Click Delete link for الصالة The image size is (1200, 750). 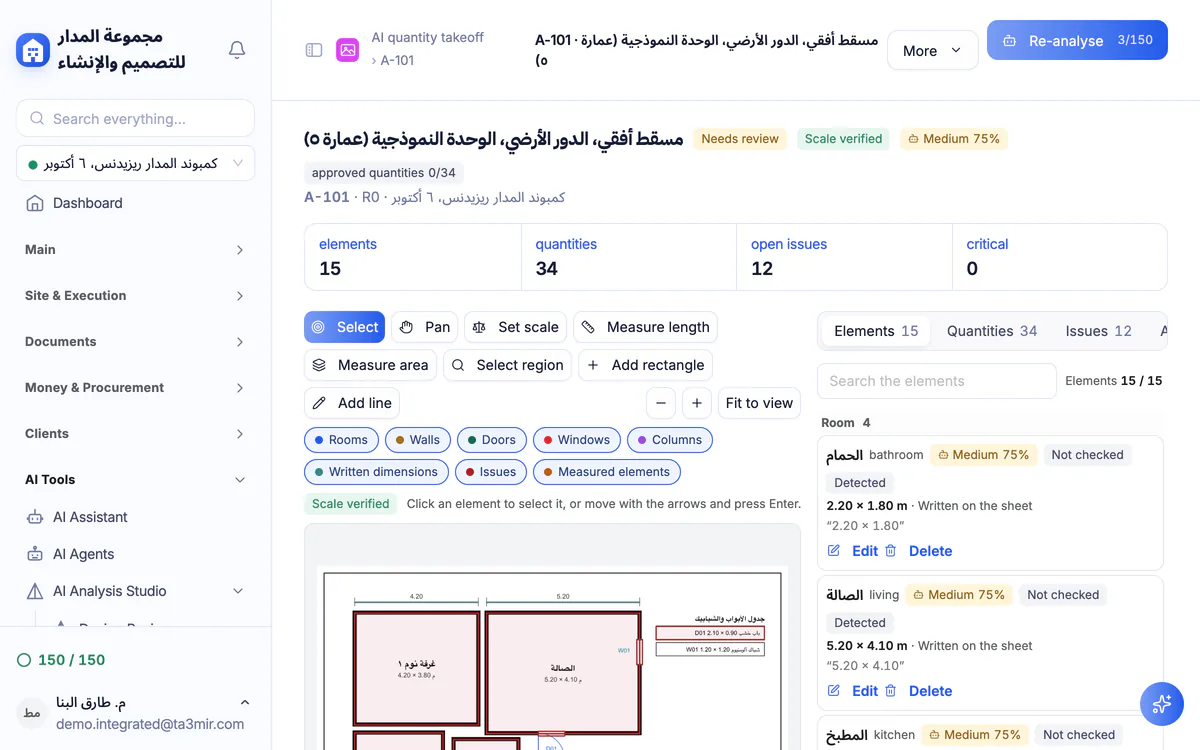click(930, 691)
